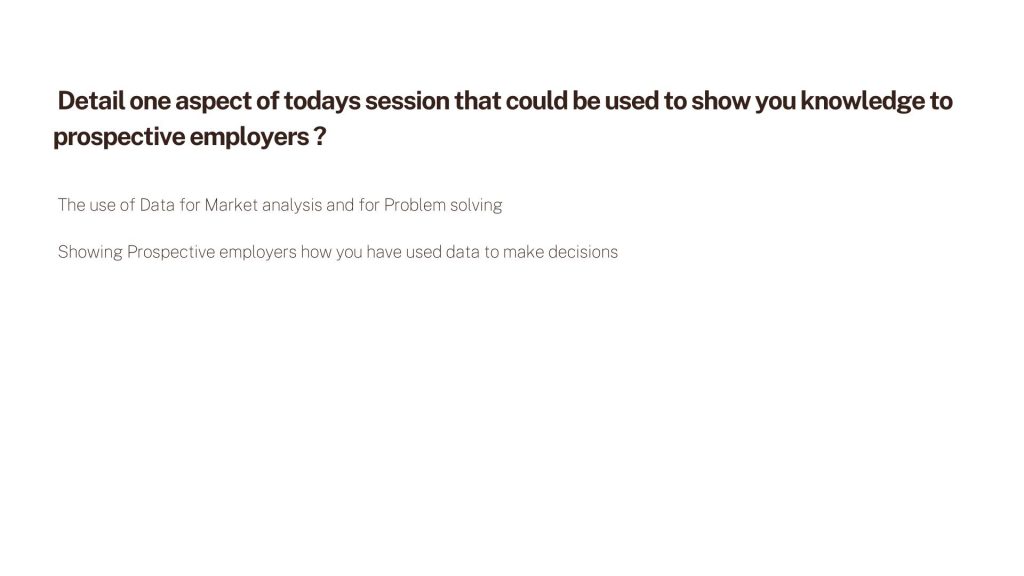Click 'The use of' at response start
Screen dimensions: 1024x576
(96, 205)
